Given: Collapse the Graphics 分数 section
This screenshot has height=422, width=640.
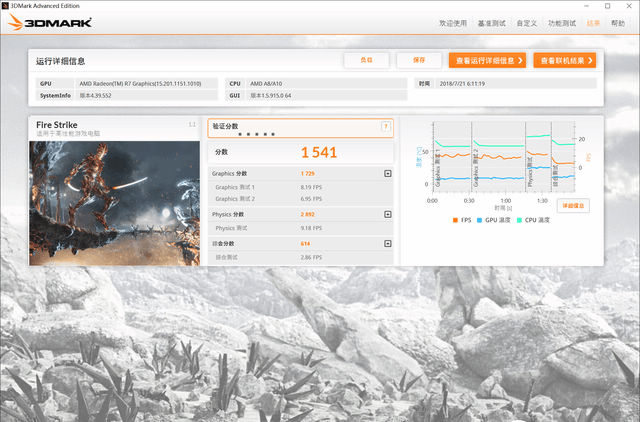Looking at the screenshot, I should (x=388, y=173).
